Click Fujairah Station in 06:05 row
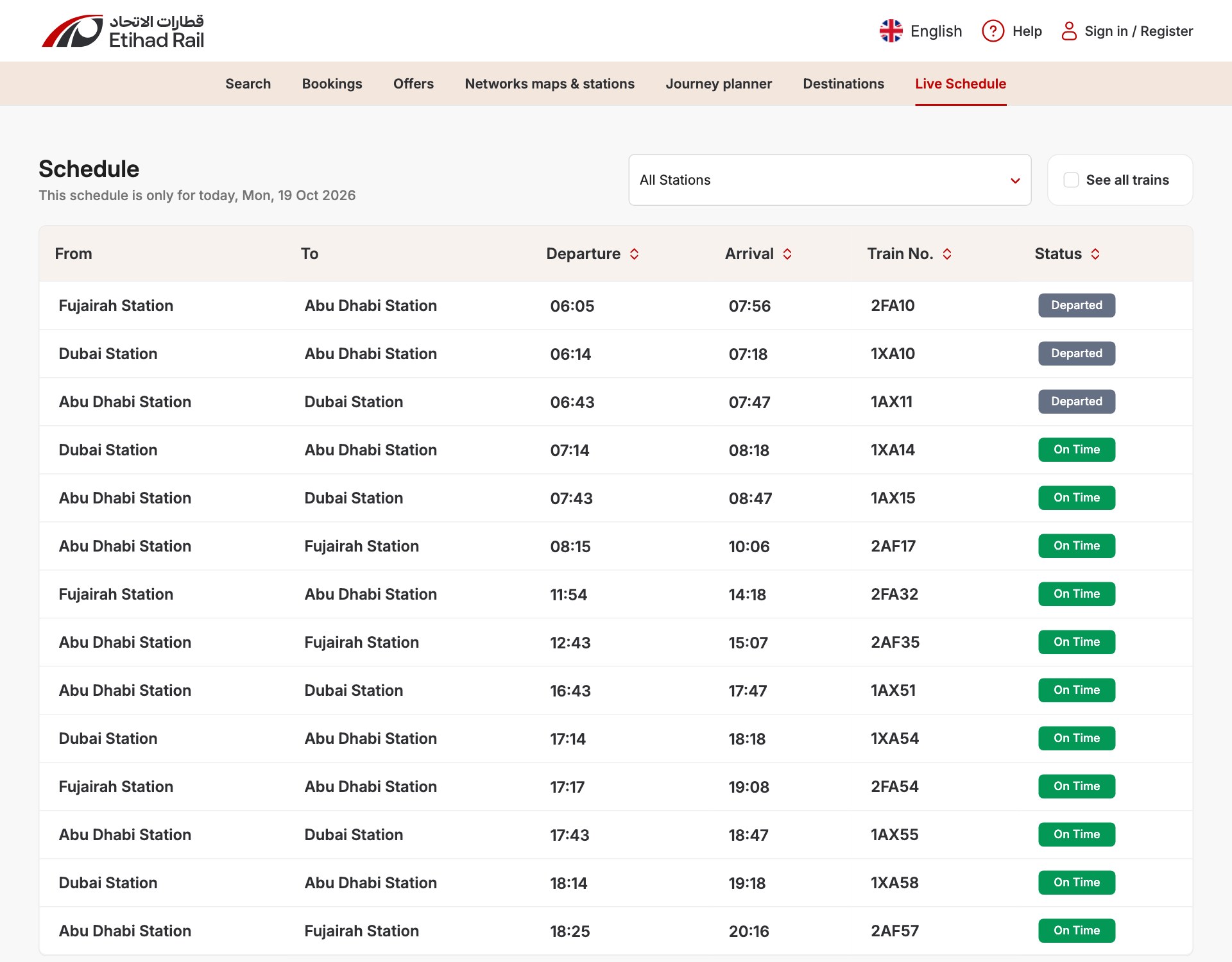The height and width of the screenshot is (962, 1232). click(x=116, y=306)
